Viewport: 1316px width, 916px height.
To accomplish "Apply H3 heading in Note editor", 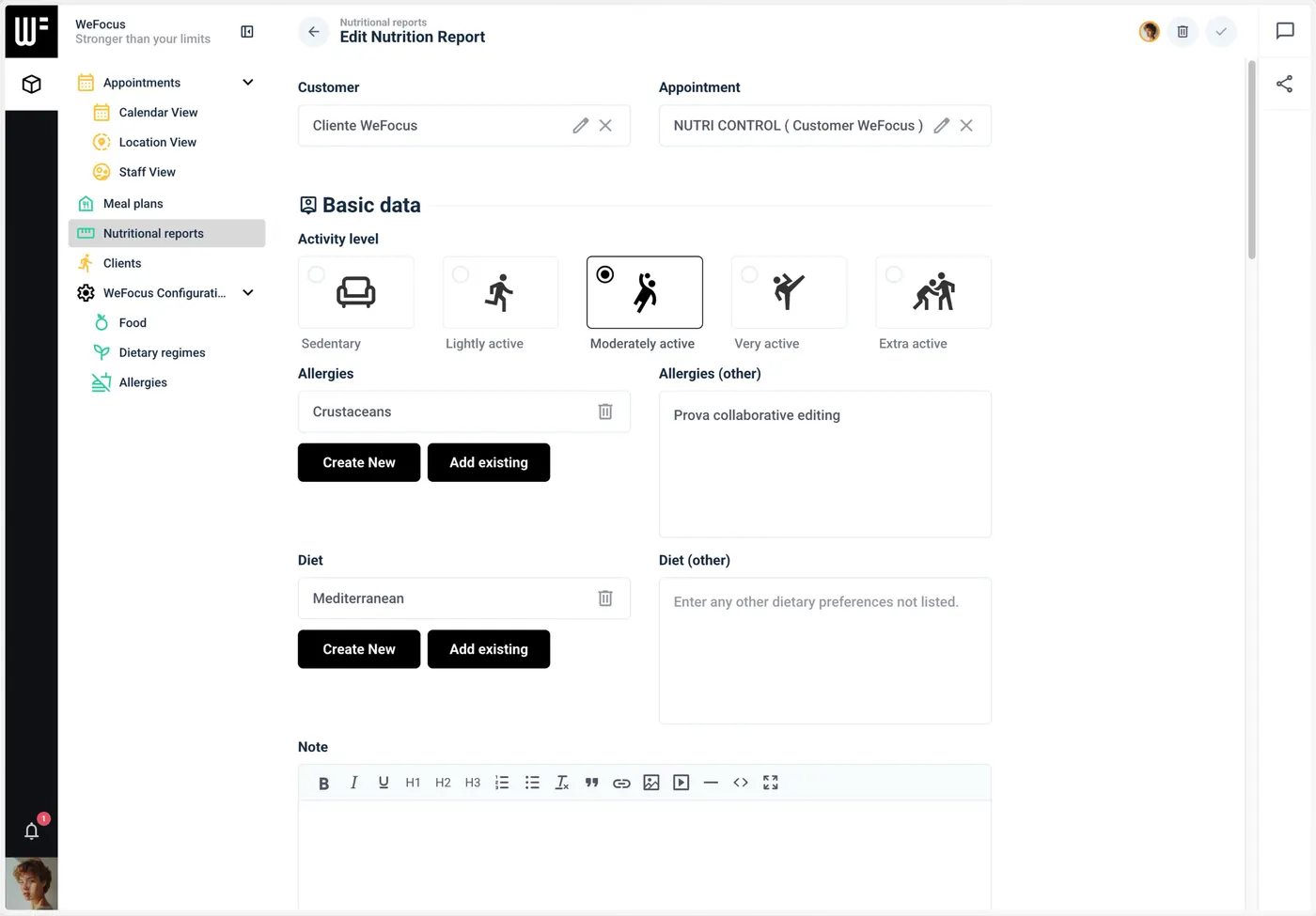I will point(473,784).
